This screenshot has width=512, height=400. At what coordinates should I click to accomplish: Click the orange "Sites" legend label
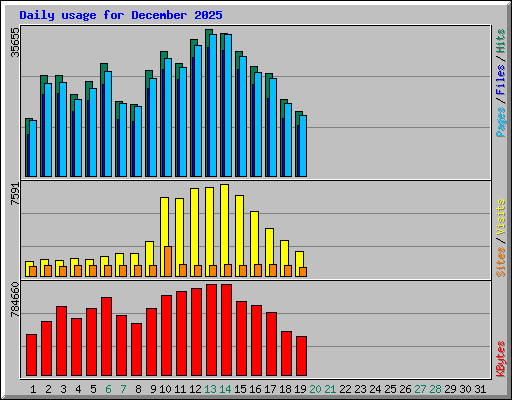(500, 262)
